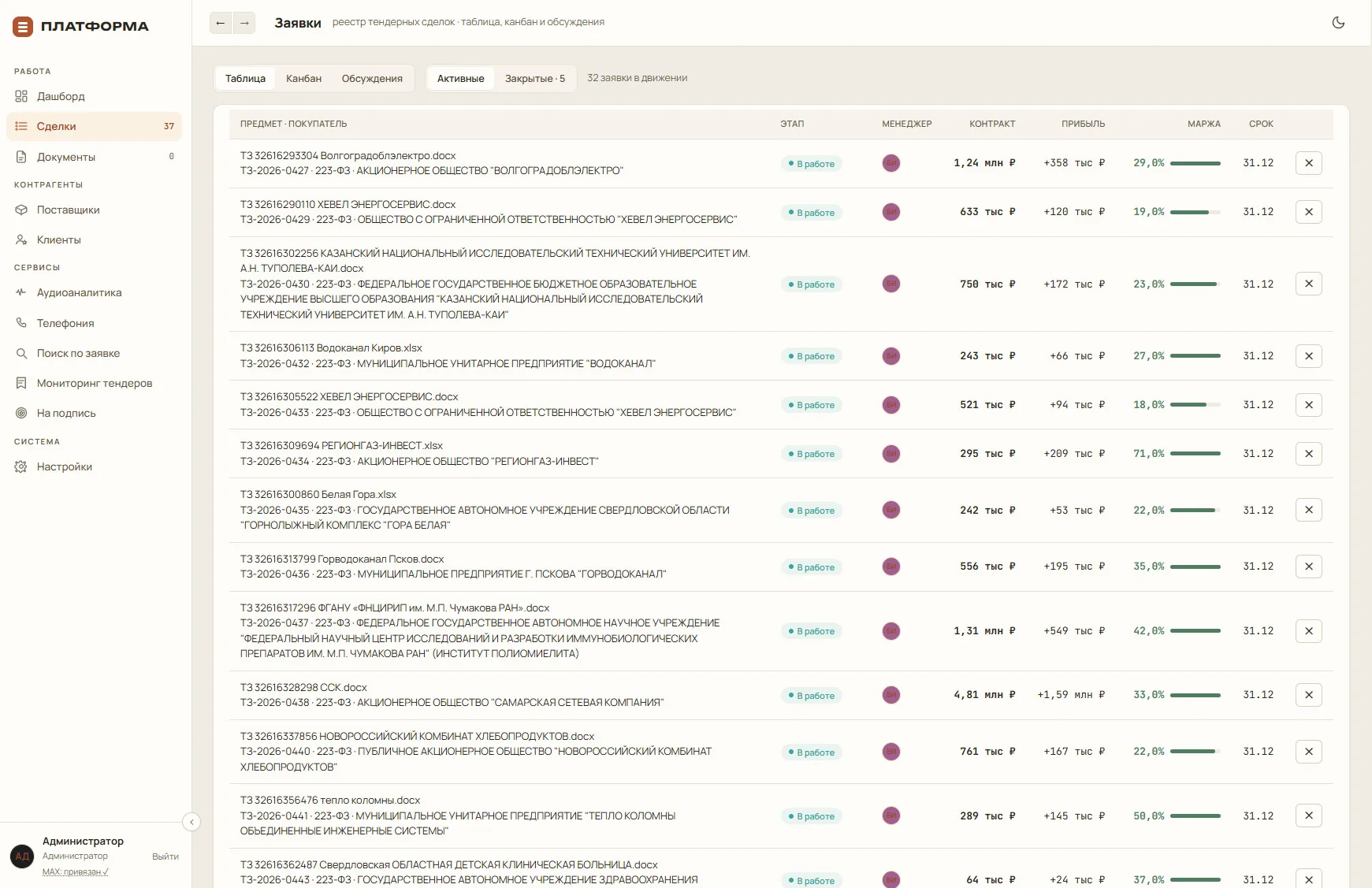Click margin bar of 18,0% row

pos(1195,405)
